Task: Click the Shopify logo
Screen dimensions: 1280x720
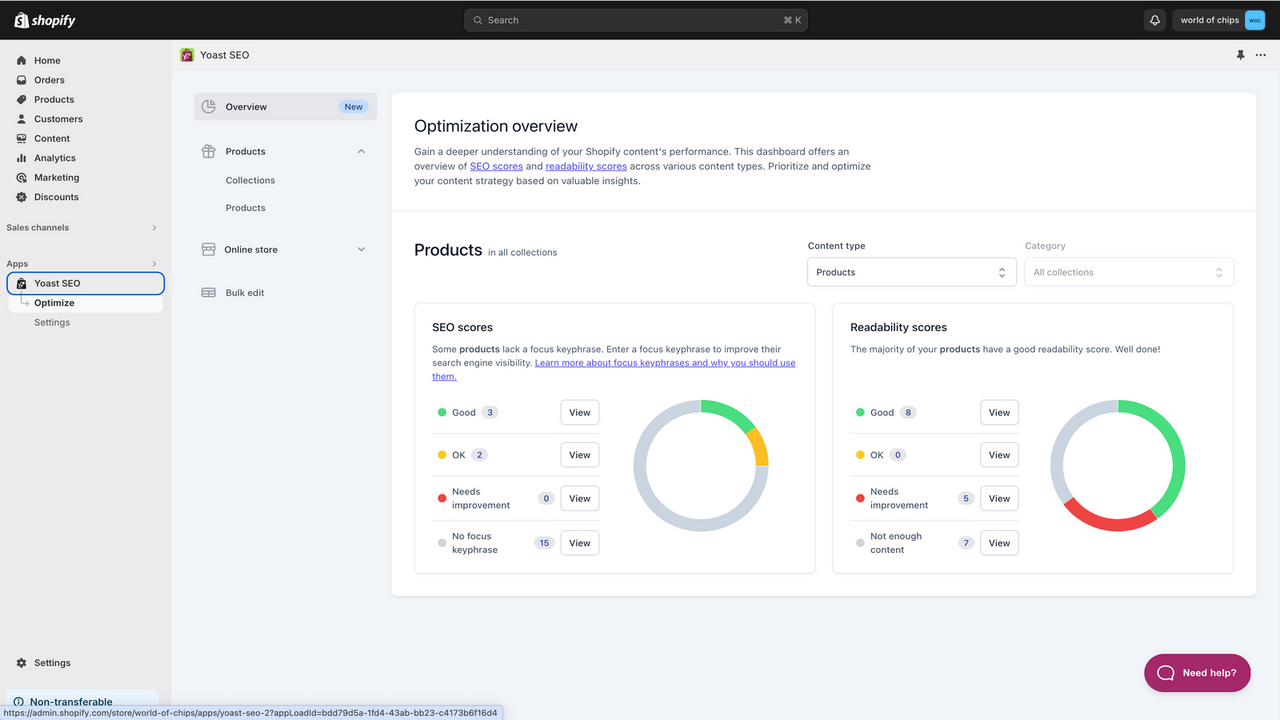Action: (45, 20)
